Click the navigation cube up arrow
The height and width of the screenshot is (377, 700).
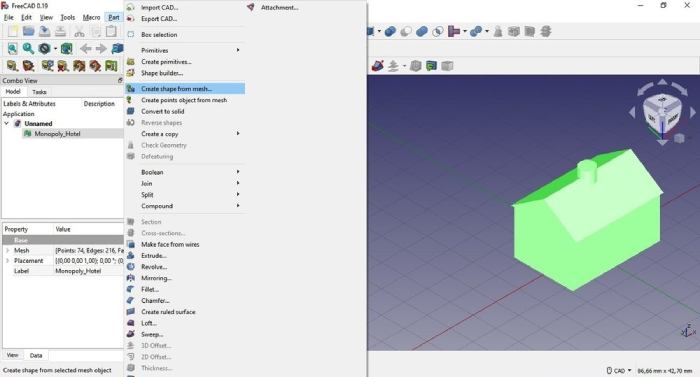click(x=662, y=82)
